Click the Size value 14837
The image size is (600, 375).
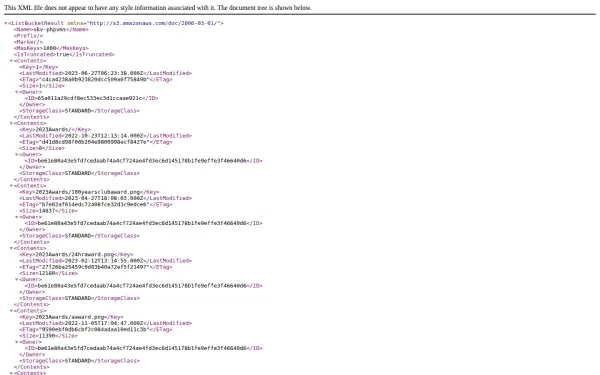click(x=48, y=211)
